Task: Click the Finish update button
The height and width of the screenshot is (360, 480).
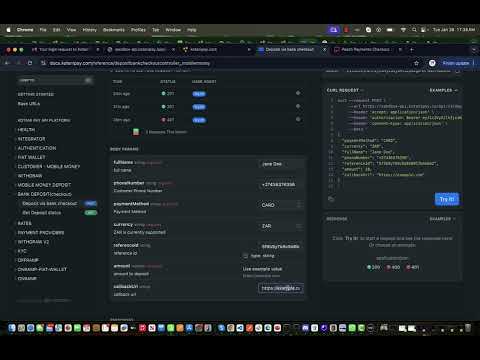Action: [x=456, y=63]
